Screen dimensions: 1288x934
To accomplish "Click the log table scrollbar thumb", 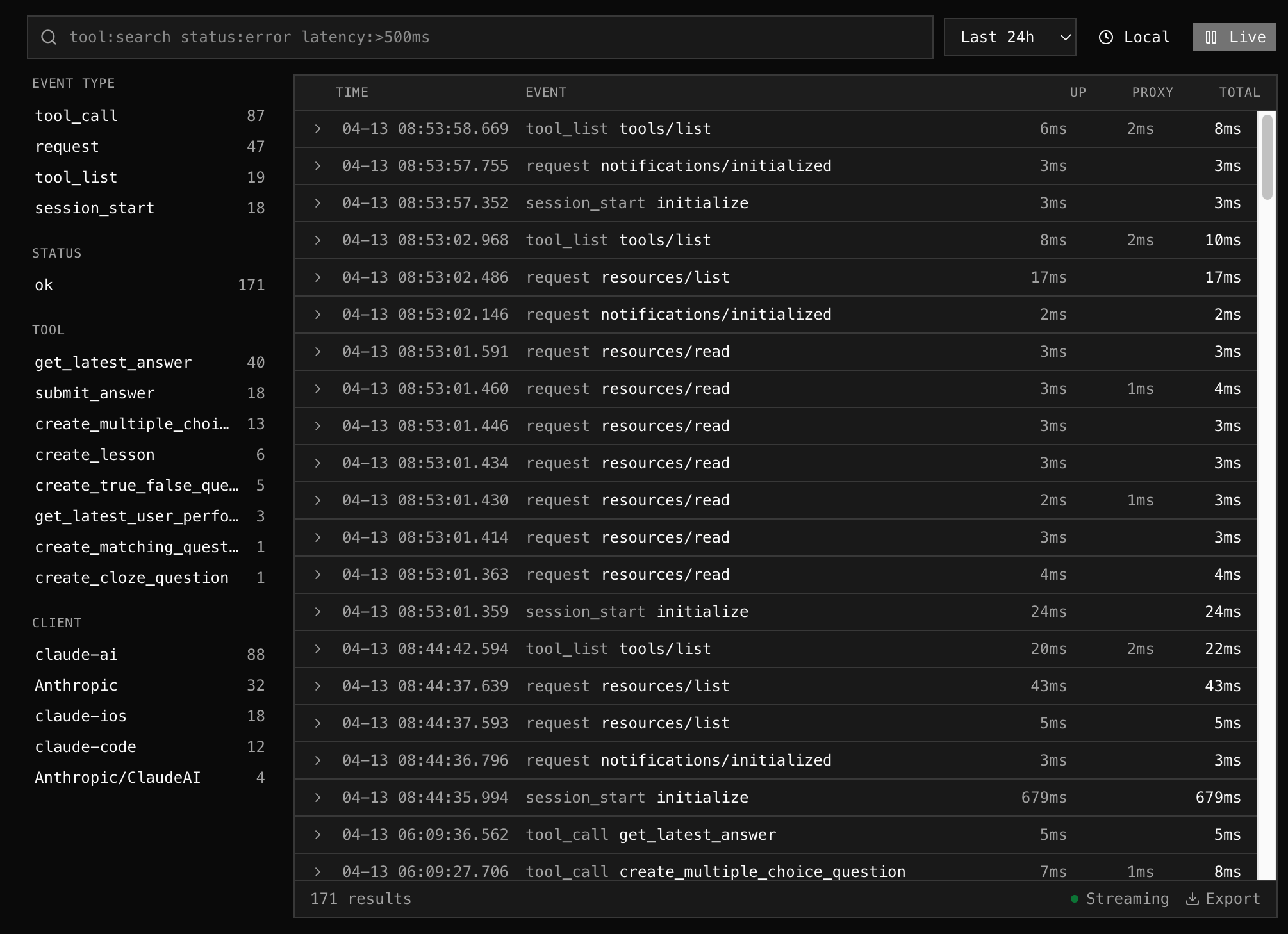I will (x=1267, y=157).
